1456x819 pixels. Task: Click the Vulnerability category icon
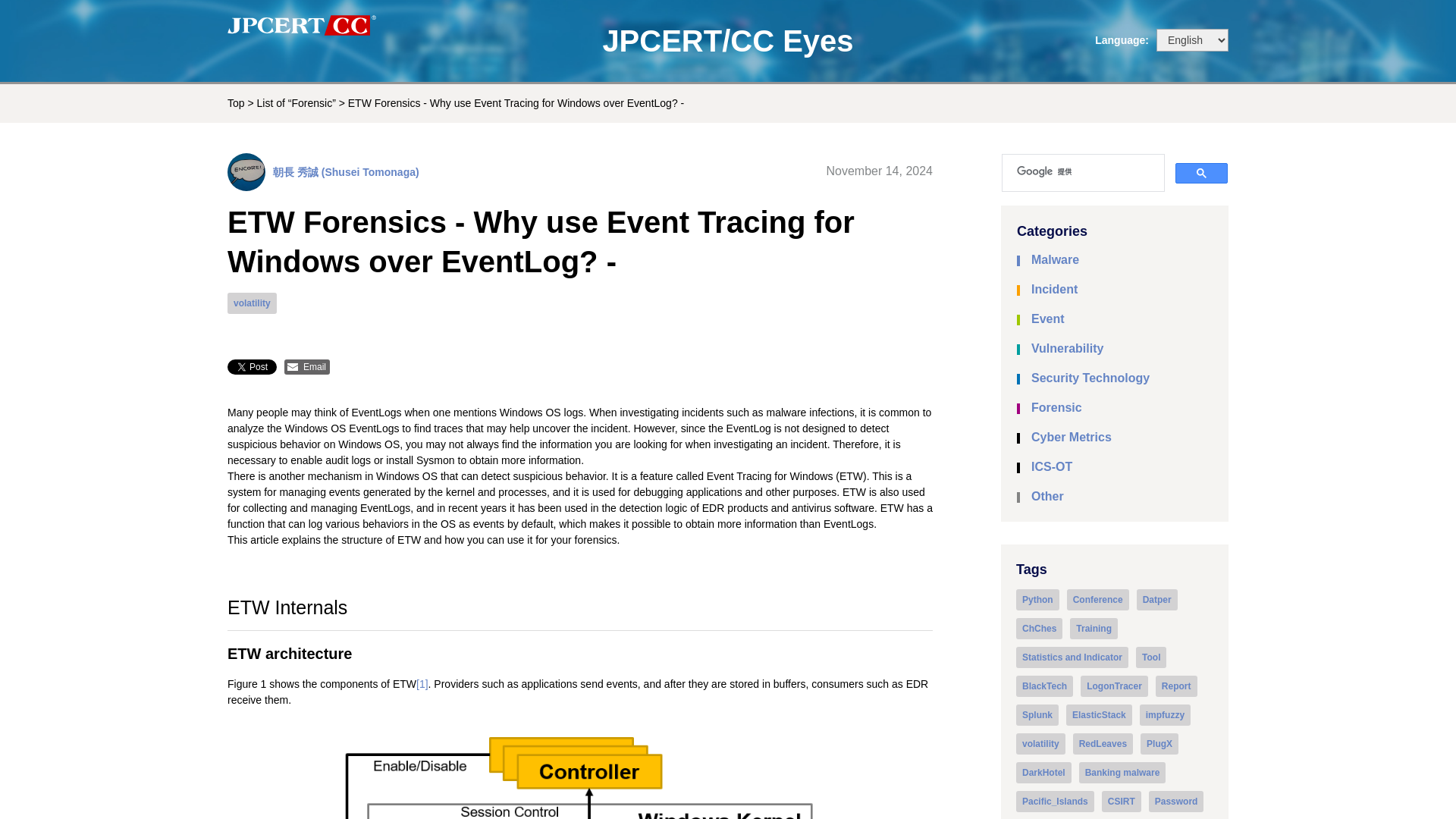tap(1020, 349)
